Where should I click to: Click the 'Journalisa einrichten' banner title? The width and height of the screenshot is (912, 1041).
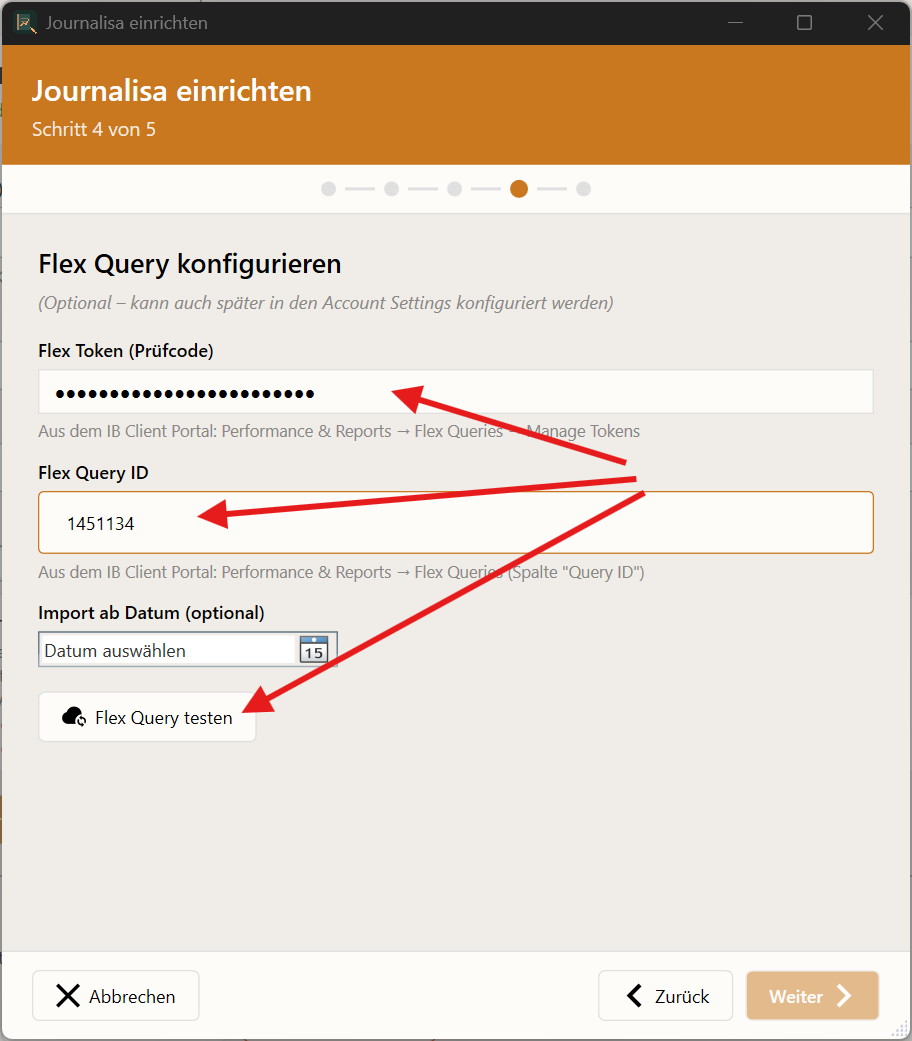[x=172, y=91]
